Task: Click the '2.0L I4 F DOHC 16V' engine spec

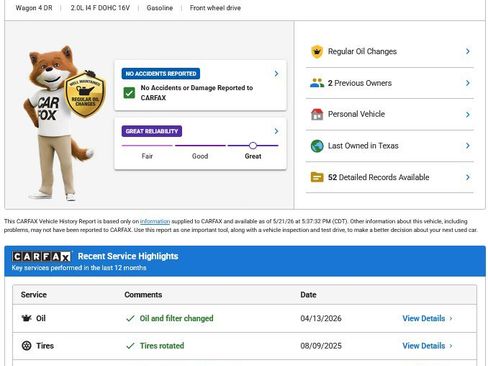Action: (x=100, y=8)
